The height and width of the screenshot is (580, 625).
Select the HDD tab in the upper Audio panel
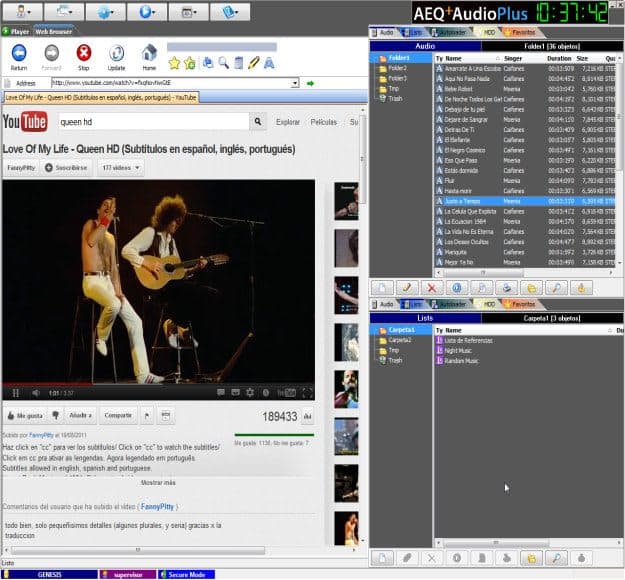click(488, 32)
